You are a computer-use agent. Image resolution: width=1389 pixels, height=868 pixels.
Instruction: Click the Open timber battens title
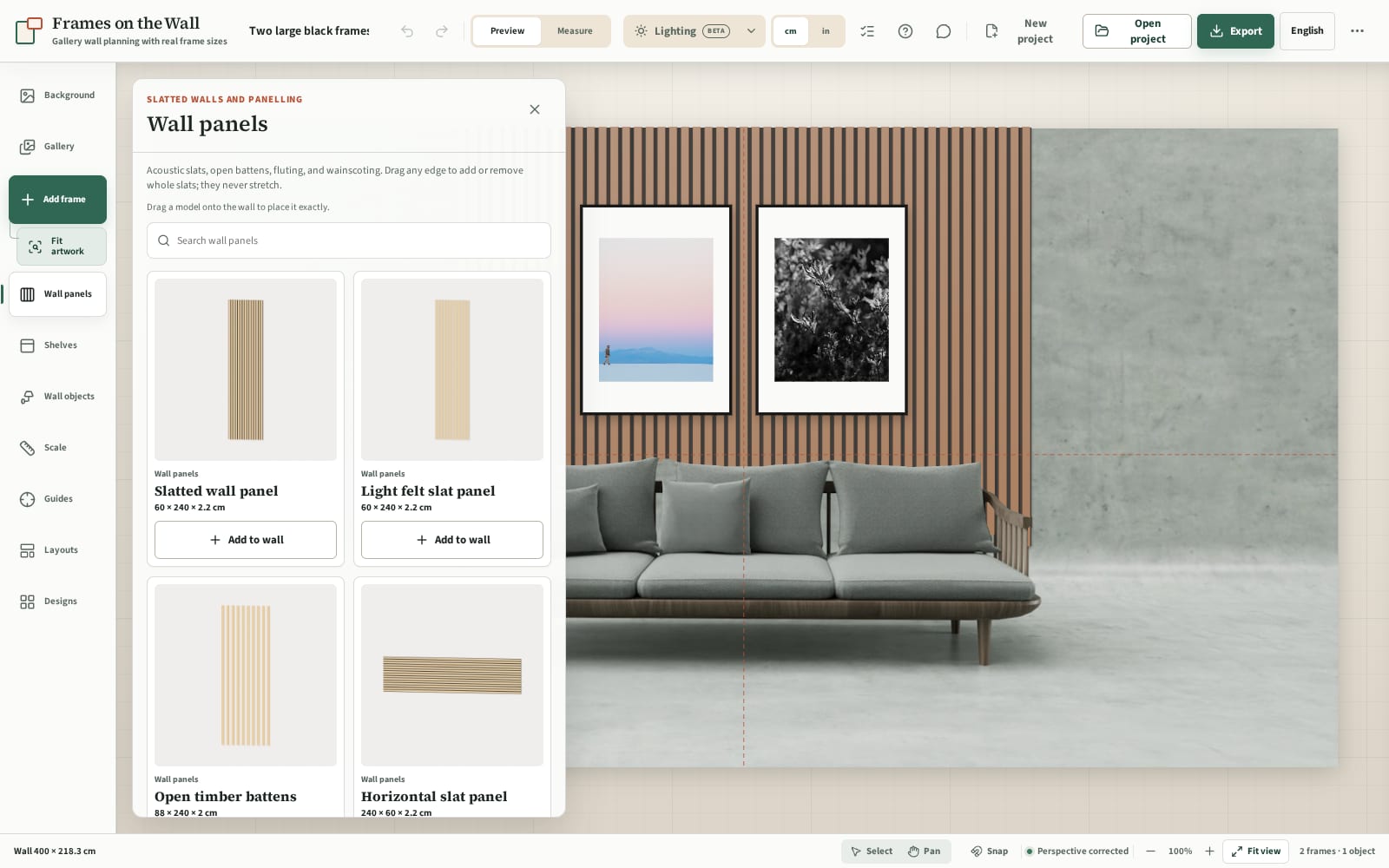[226, 797]
